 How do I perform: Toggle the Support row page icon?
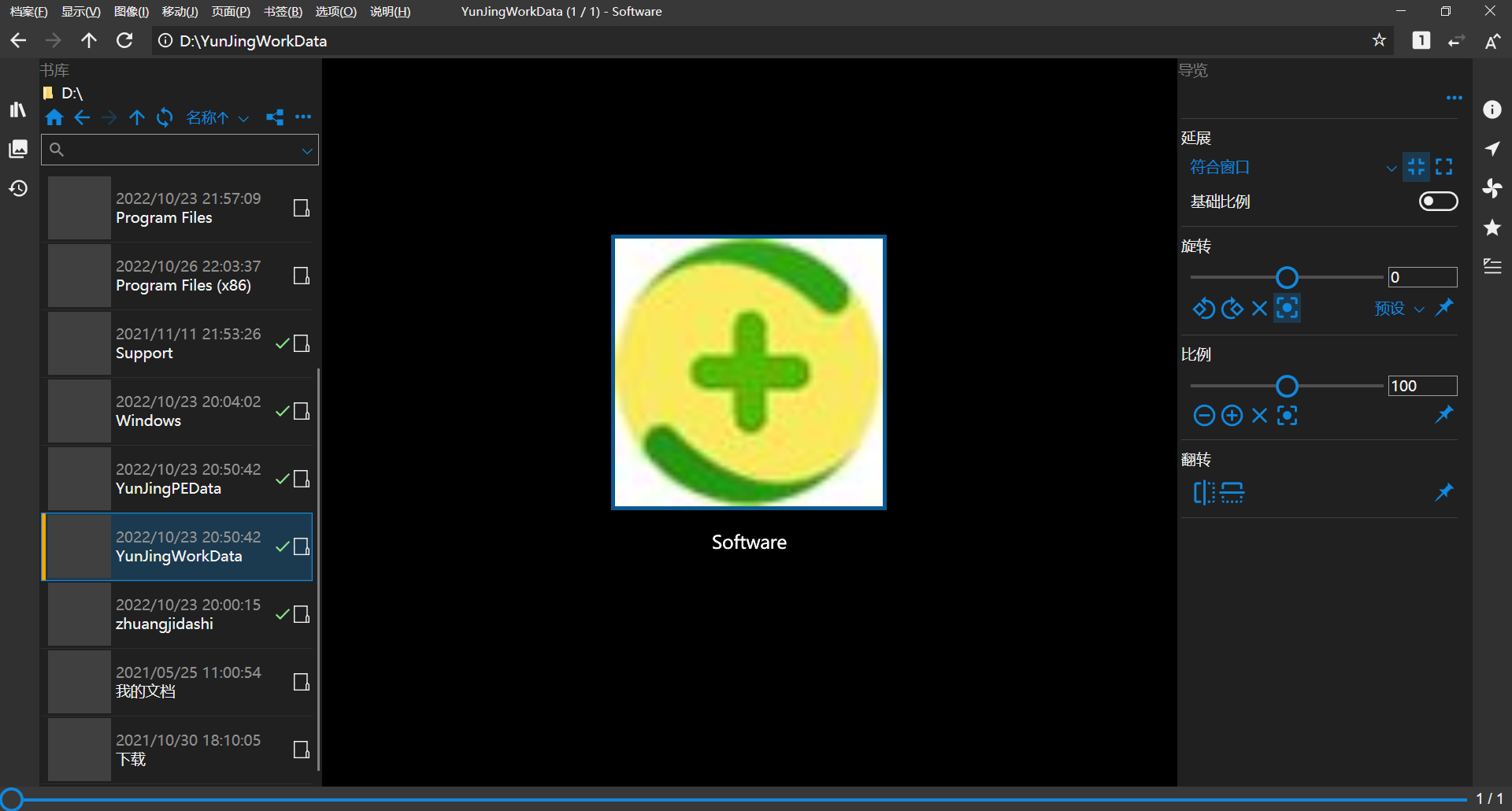(x=301, y=343)
